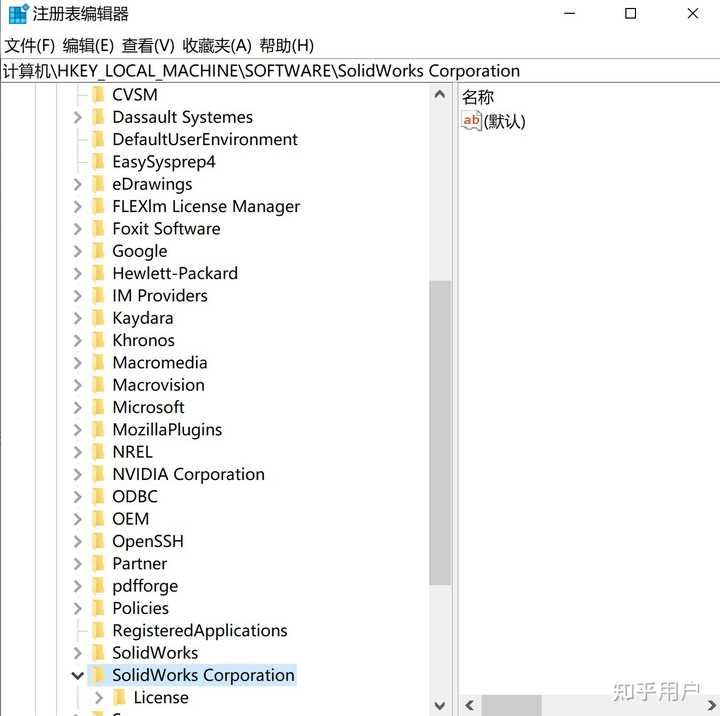Image resolution: width=720 pixels, height=716 pixels.
Task: Select the RegisteredApplications key
Action: tap(200, 631)
